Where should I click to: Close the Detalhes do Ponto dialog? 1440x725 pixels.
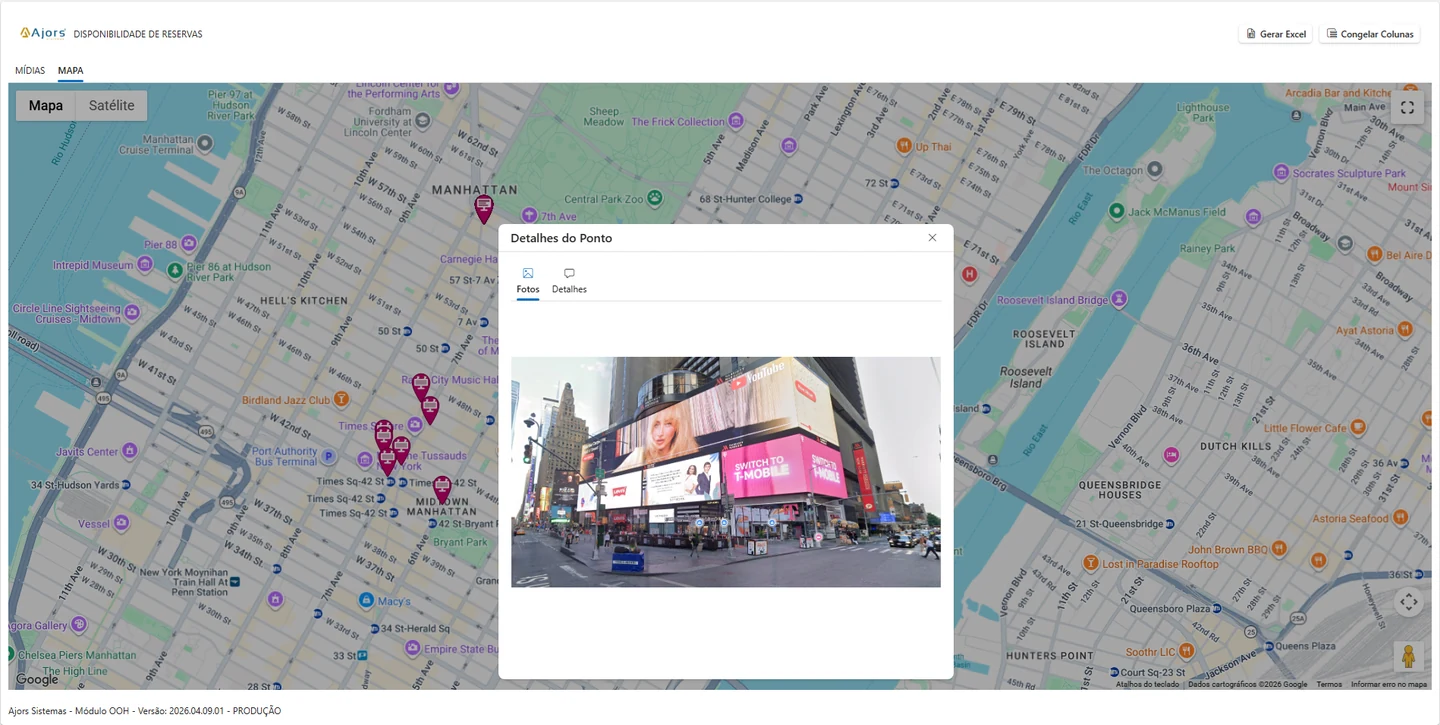point(932,238)
